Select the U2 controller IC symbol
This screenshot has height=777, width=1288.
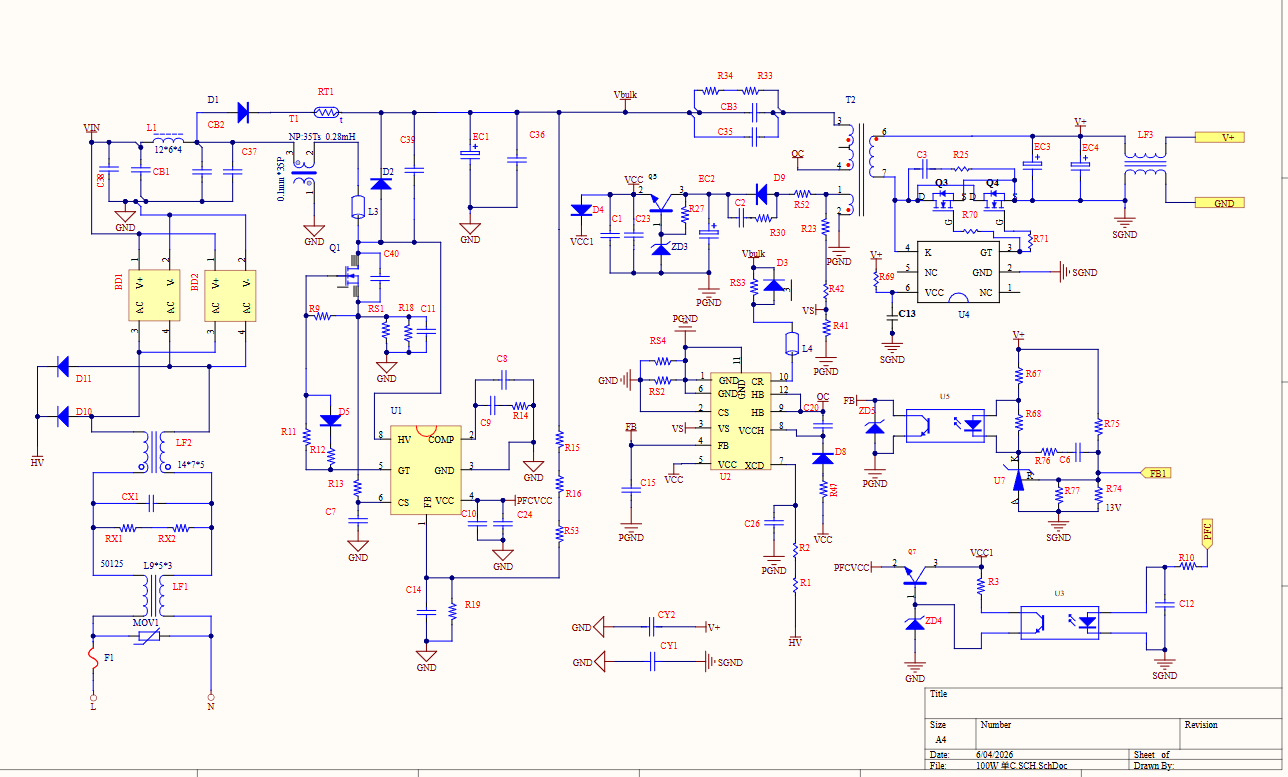741,422
